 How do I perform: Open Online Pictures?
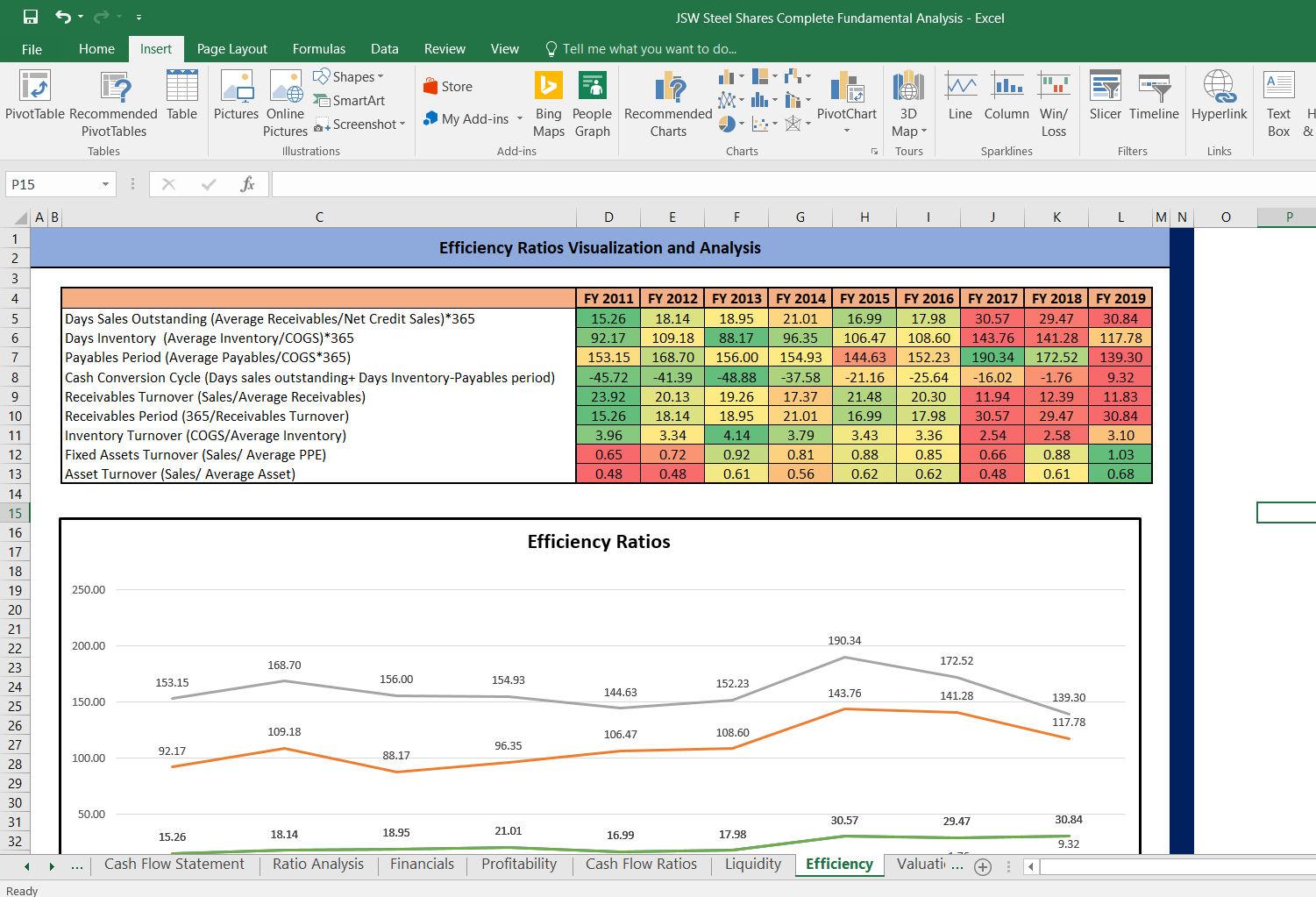coord(286,104)
